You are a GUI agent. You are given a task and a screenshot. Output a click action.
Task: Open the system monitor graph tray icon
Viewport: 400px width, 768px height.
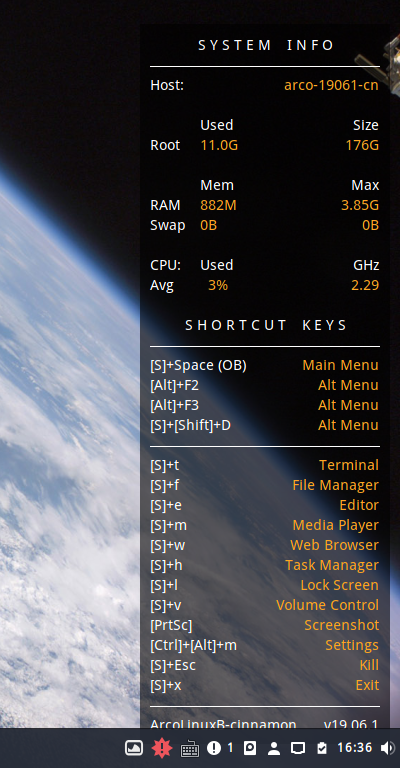pyautogui.click(x=134, y=748)
